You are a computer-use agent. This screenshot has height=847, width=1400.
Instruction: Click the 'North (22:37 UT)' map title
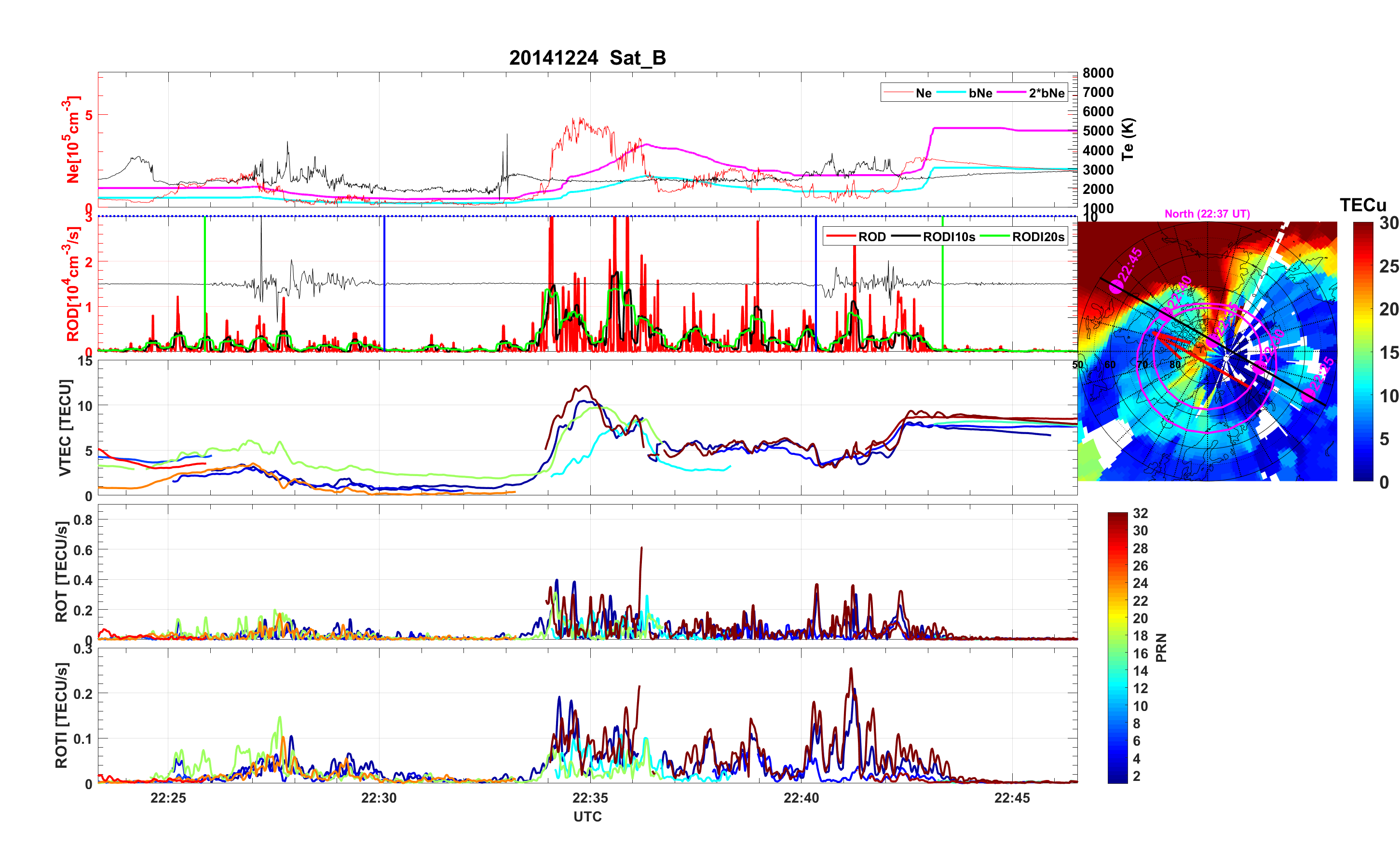click(1208, 214)
